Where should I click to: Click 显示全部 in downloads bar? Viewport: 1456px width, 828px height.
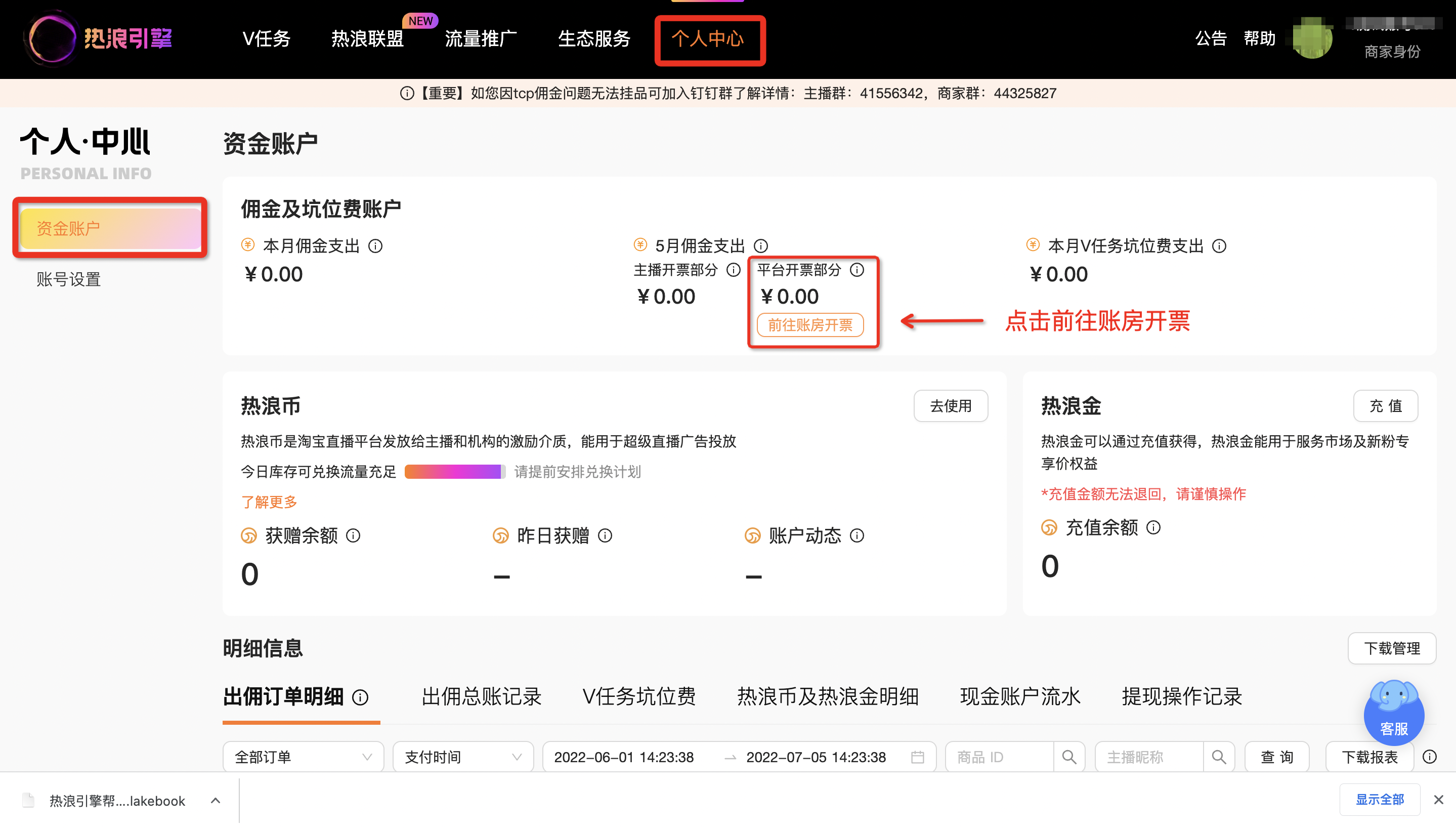tap(1380, 800)
